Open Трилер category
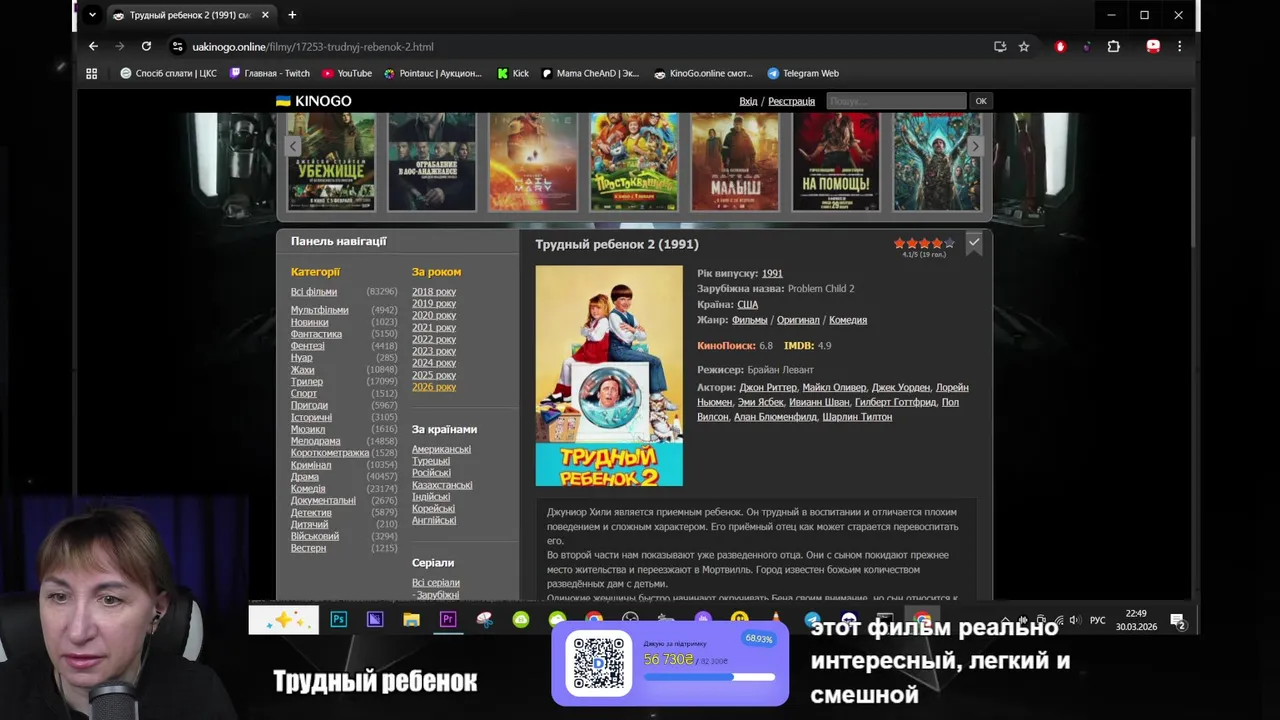 point(307,382)
